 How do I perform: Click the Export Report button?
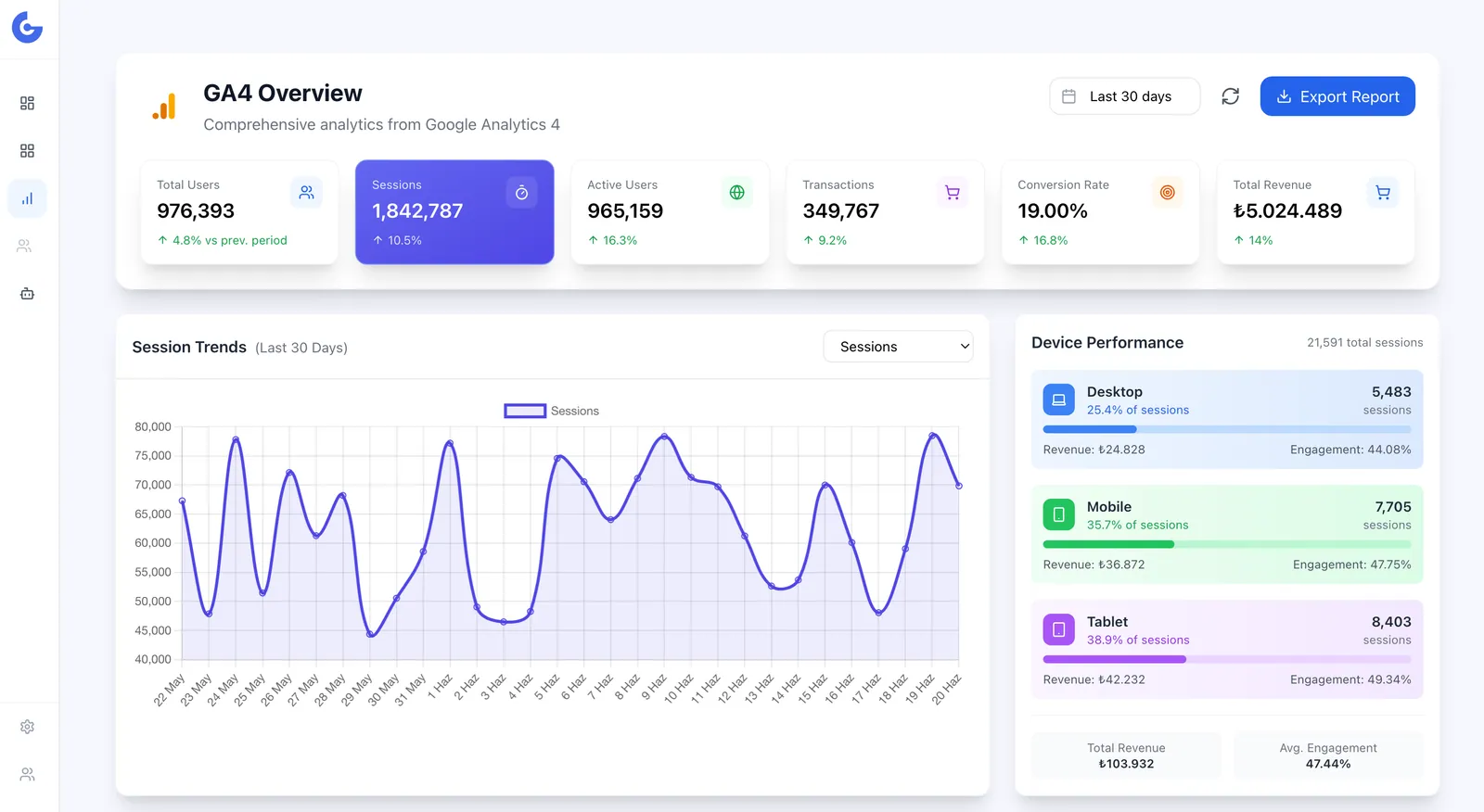(1337, 96)
